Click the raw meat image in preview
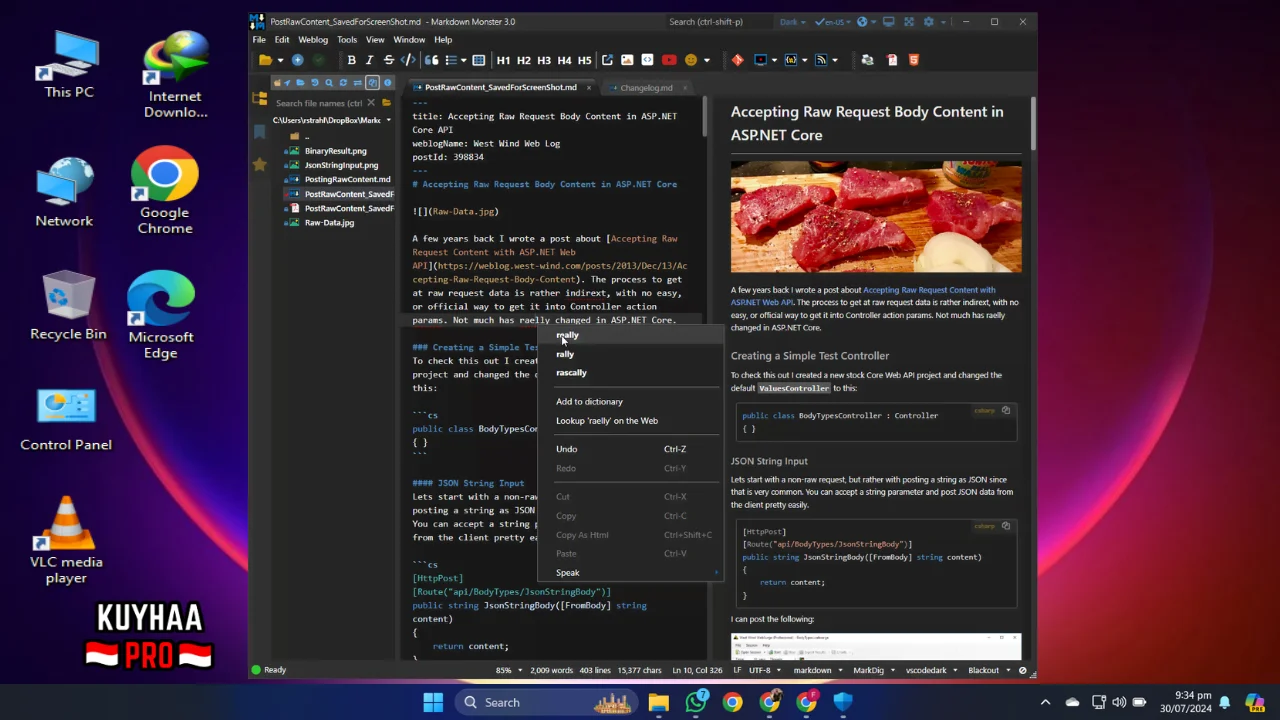The image size is (1280, 720). 876,217
